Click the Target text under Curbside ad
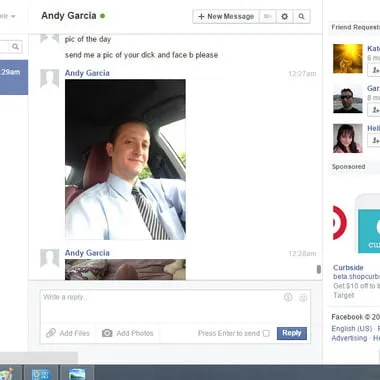Image resolution: width=380 pixels, height=380 pixels. click(344, 295)
